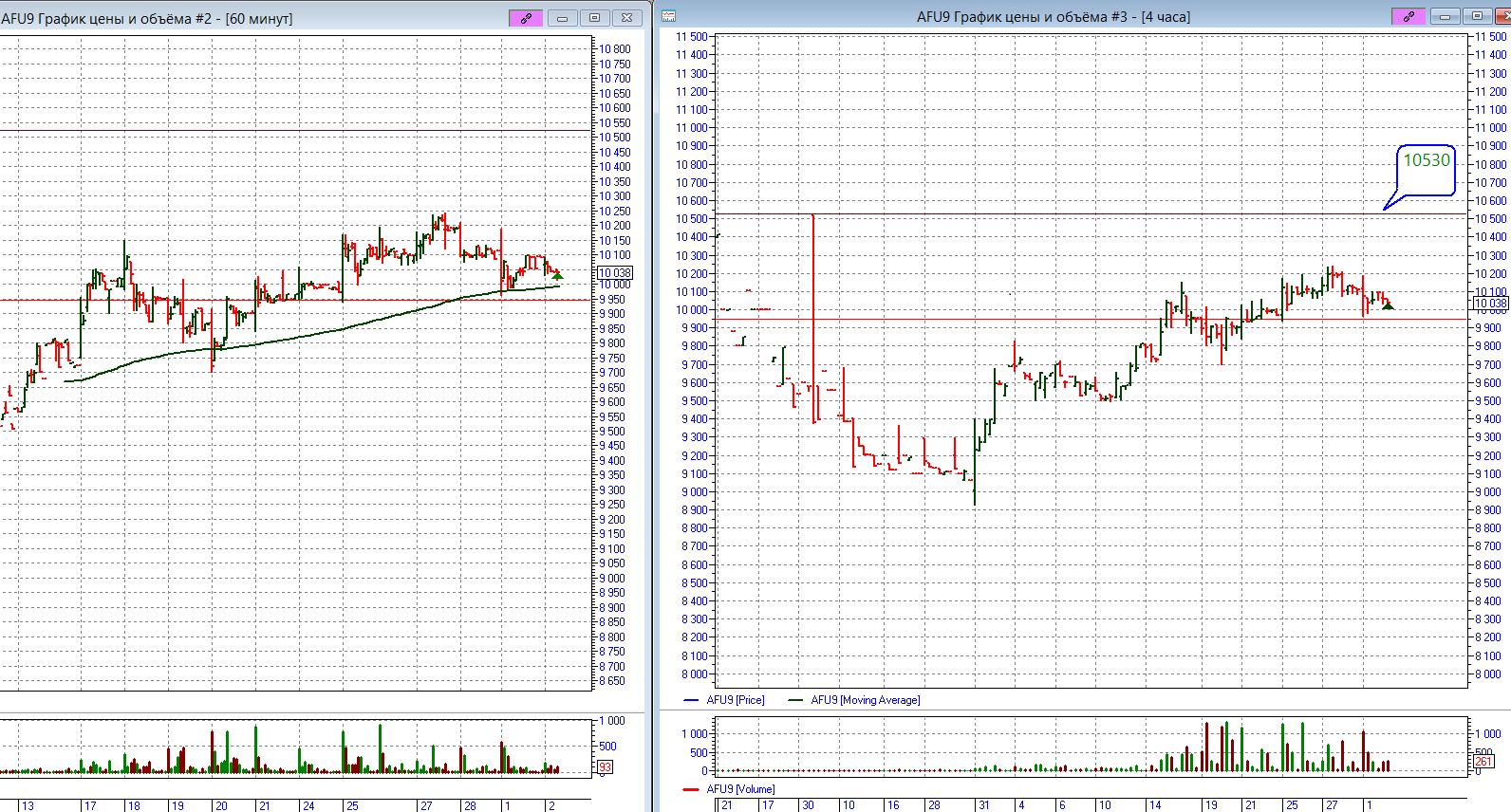
Task: Click the 10 038 price tag on the 60-minute chart
Action: pos(615,273)
